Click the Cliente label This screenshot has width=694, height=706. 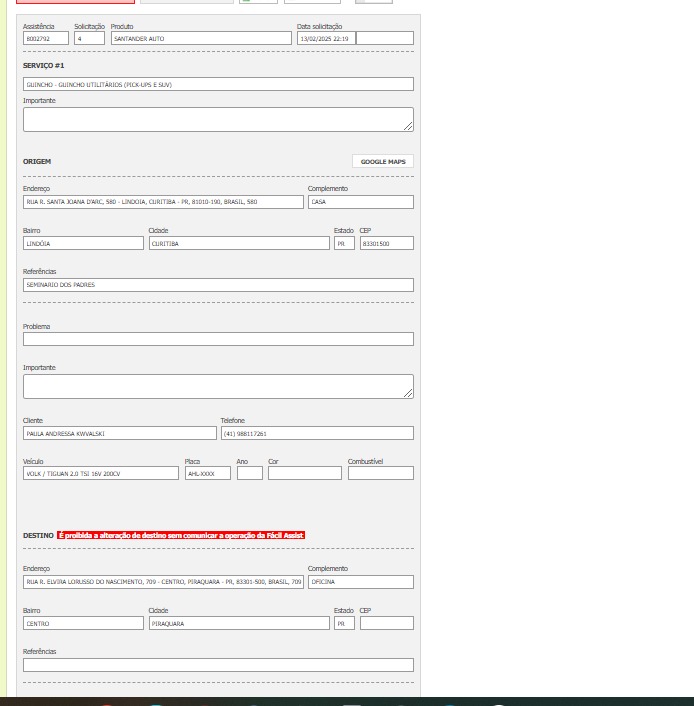(x=33, y=421)
